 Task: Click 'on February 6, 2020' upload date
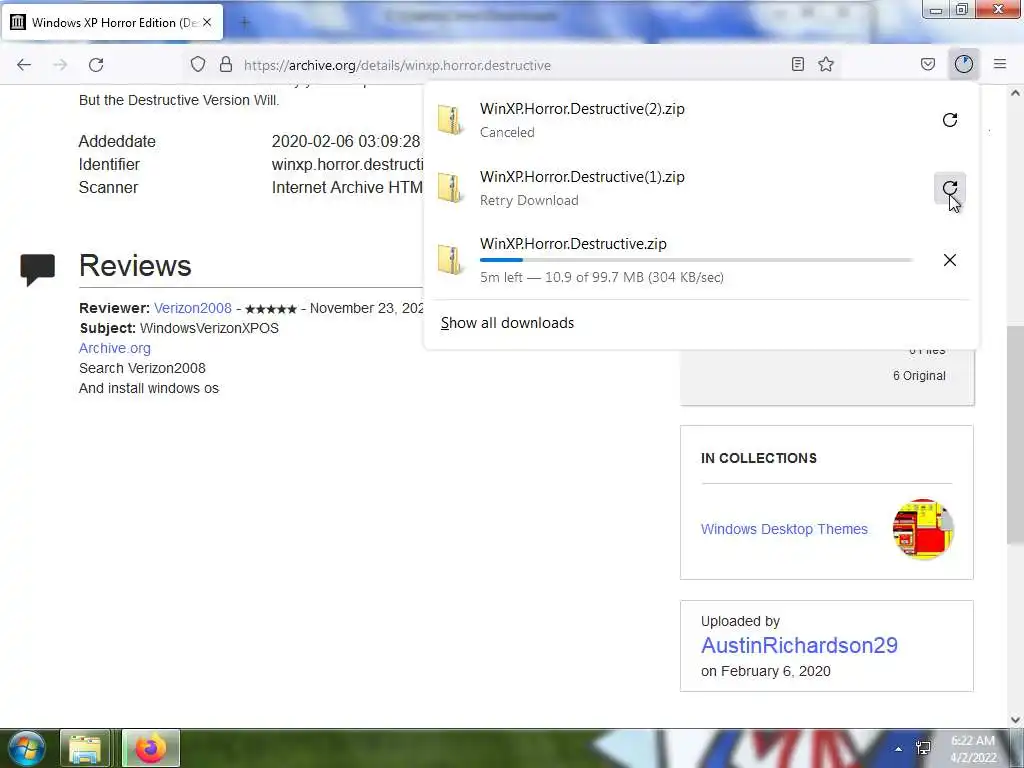coord(765,671)
